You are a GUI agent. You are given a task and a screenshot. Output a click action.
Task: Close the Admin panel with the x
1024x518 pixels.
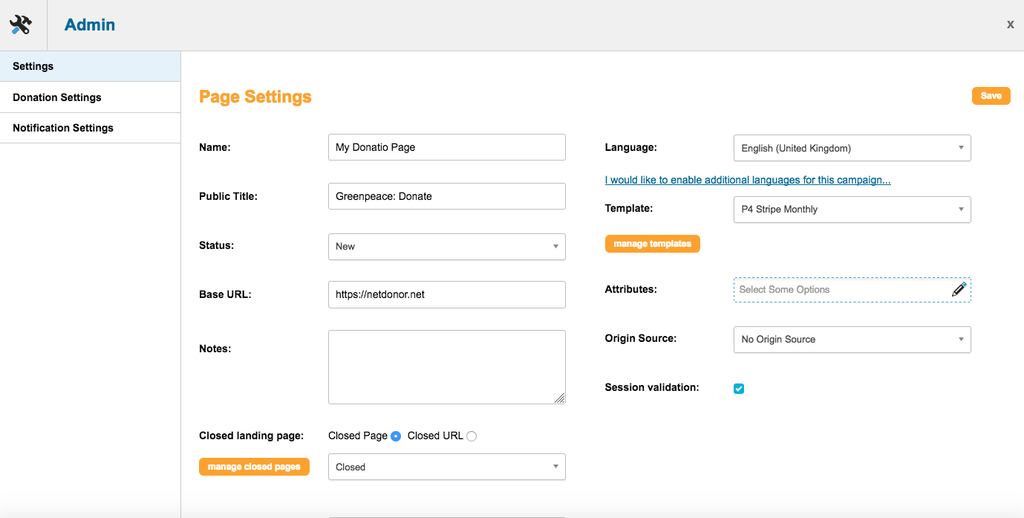pos(1010,25)
